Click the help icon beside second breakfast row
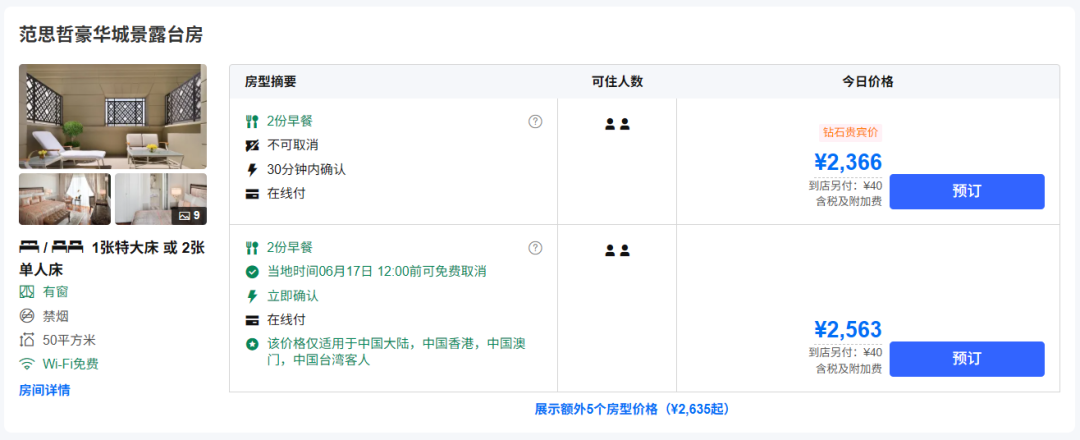1080x440 pixels. point(535,248)
